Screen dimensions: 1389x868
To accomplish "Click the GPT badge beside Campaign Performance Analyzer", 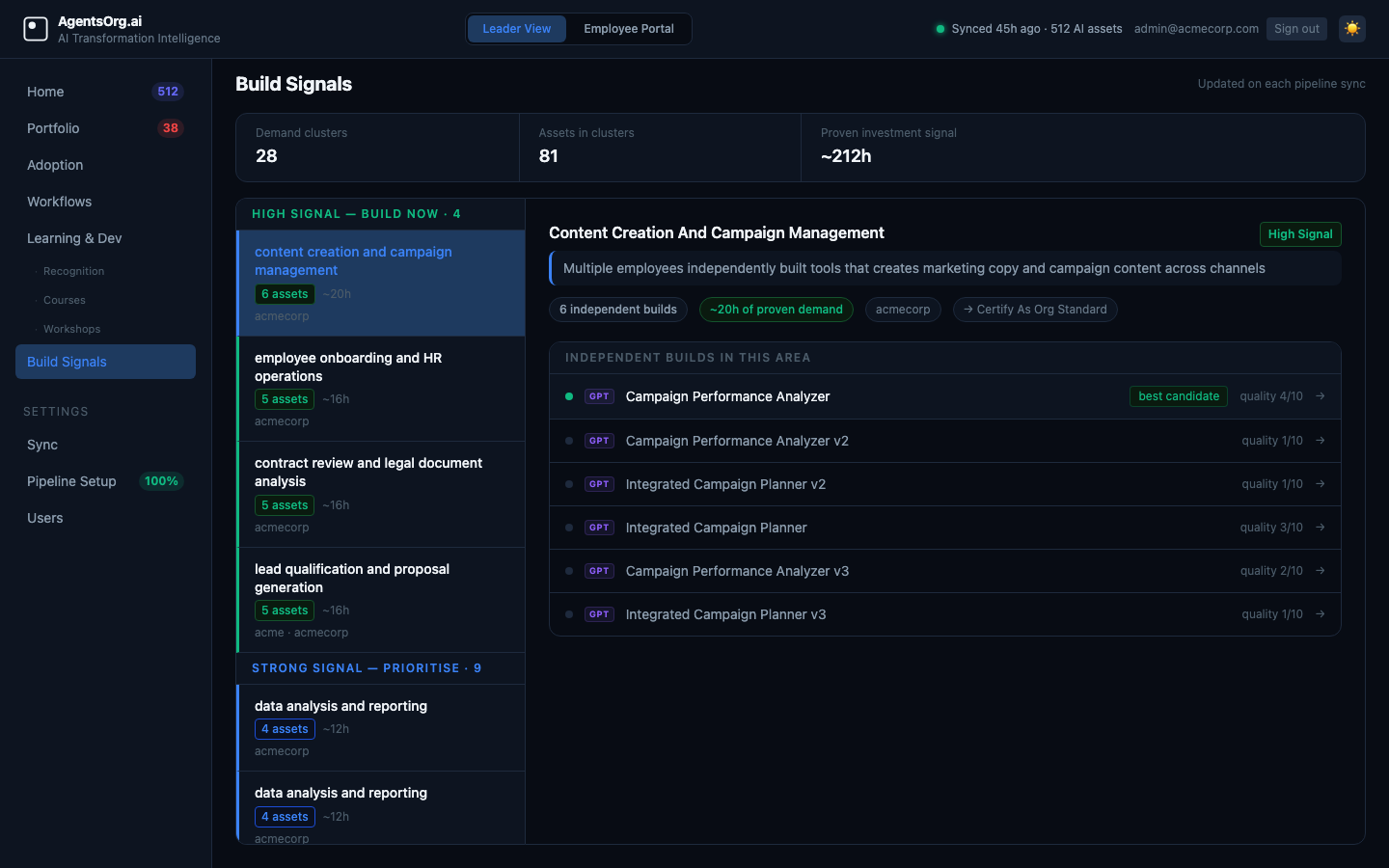I will 599,396.
